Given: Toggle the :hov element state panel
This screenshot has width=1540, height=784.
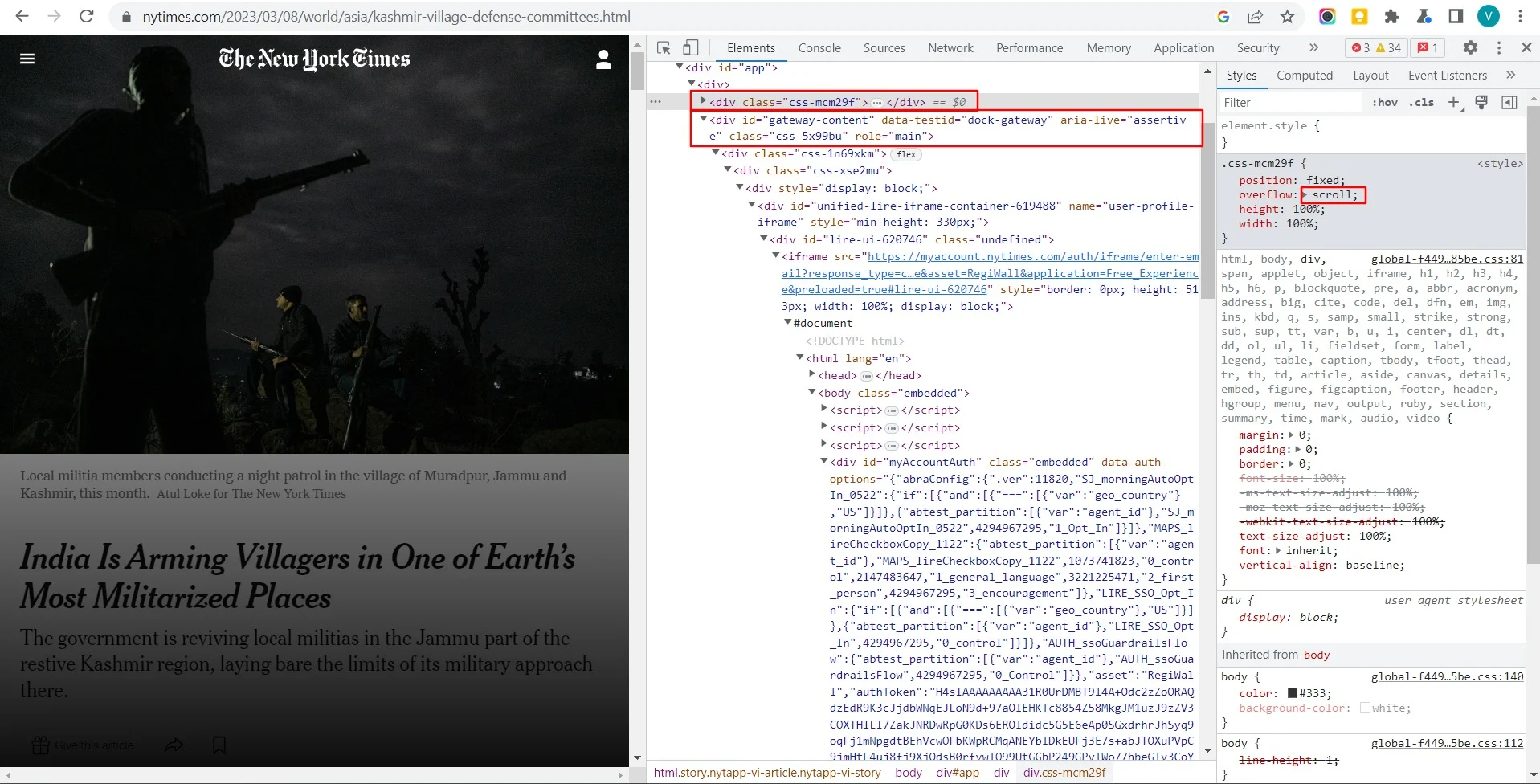Looking at the screenshot, I should (1385, 103).
